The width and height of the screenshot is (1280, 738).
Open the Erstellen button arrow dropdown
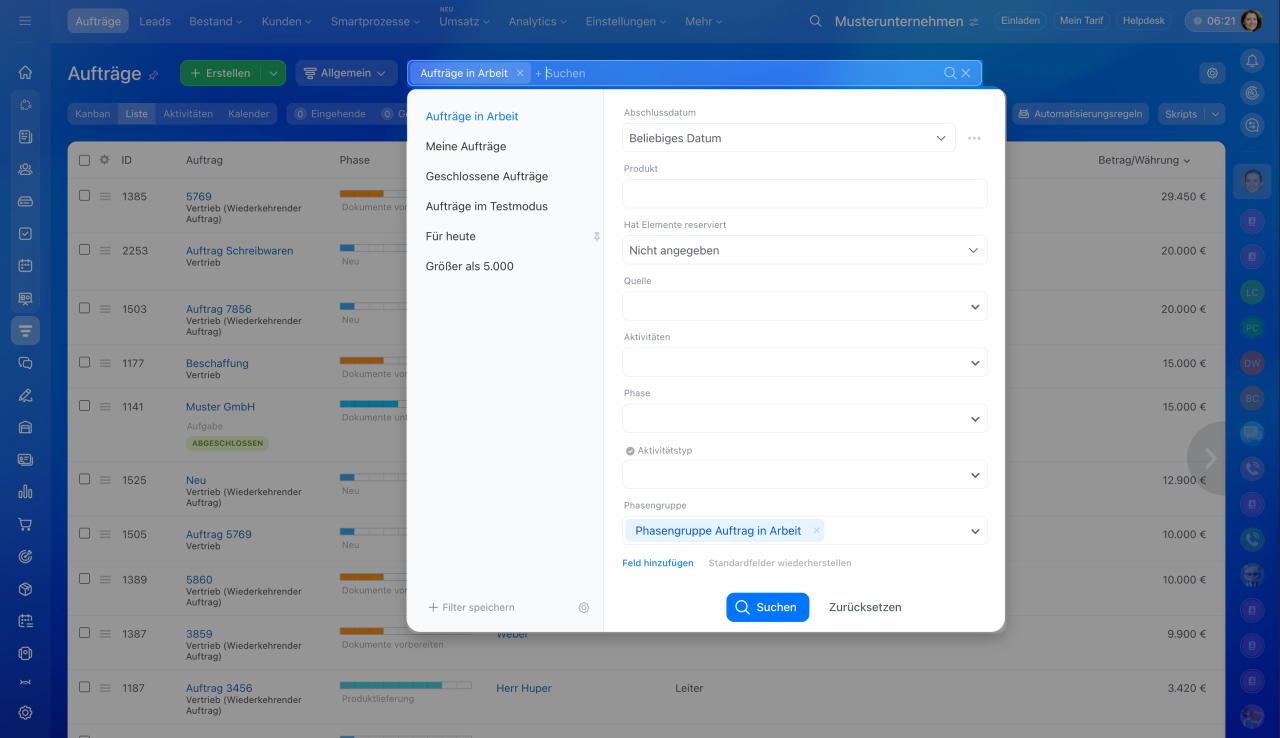[273, 73]
